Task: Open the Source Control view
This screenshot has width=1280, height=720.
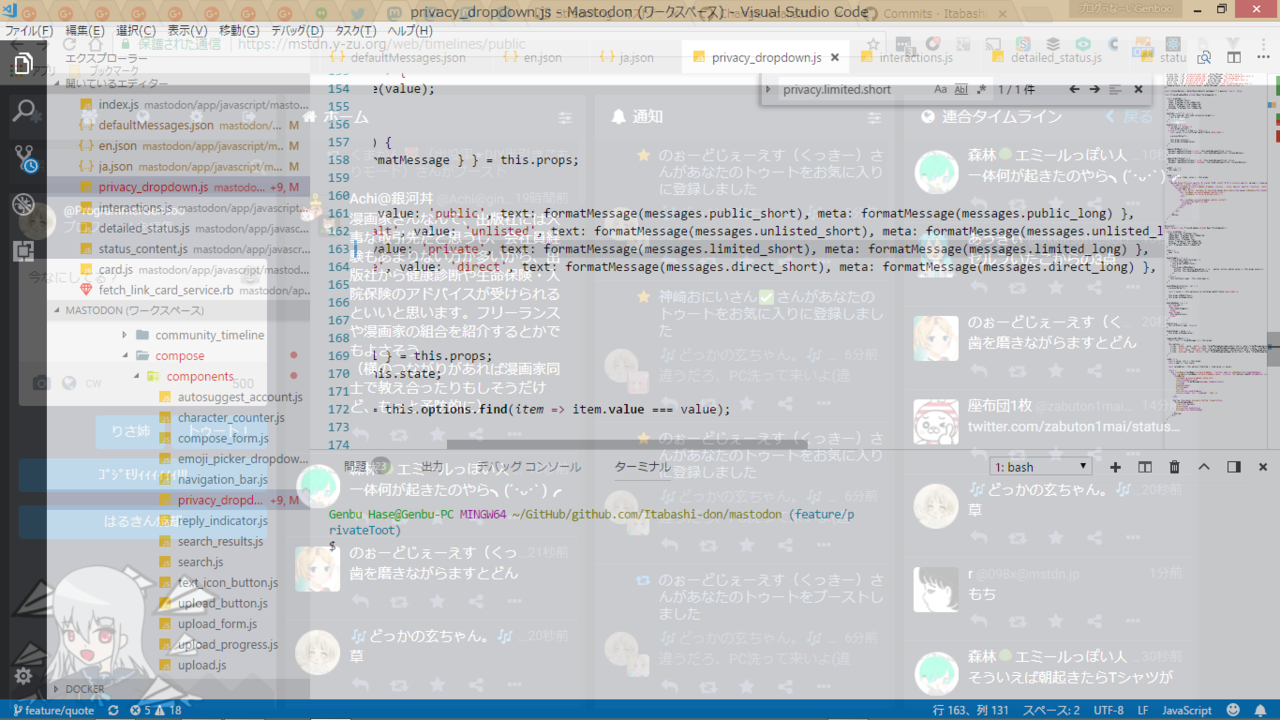Action: tap(23, 157)
